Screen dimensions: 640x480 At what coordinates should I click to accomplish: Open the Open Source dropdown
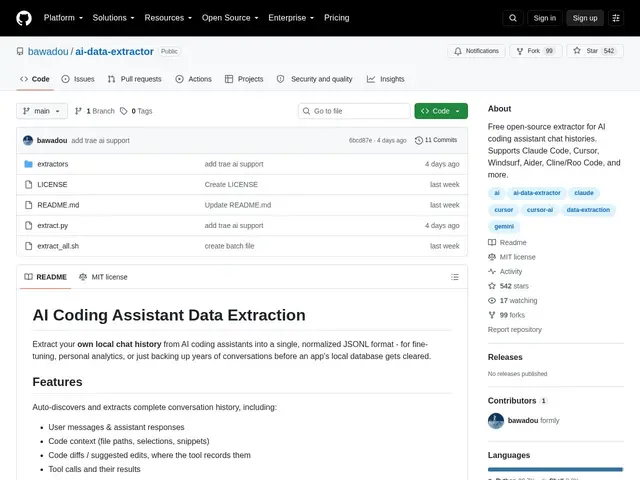coord(230,18)
